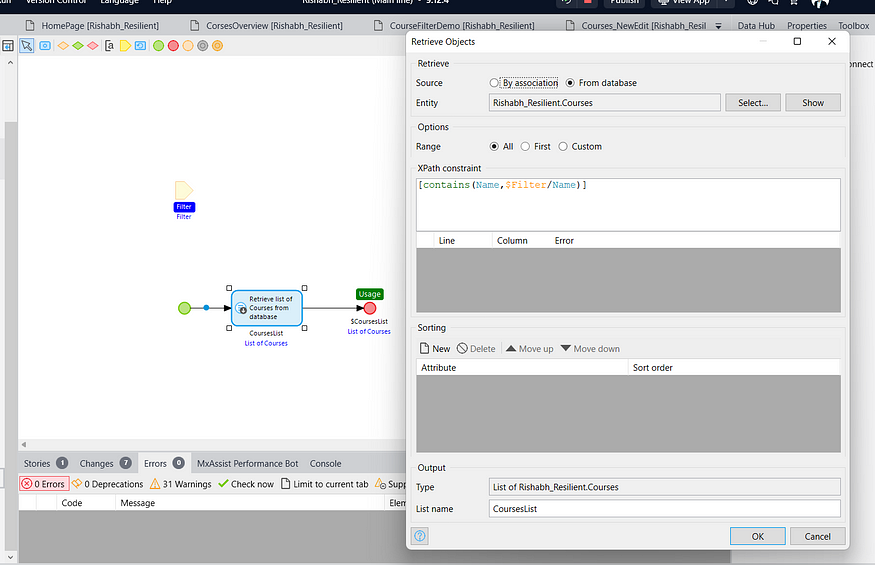Screen dimensions: 875x565
Task: Click Move up in Sorting toolbar
Action: tap(530, 348)
